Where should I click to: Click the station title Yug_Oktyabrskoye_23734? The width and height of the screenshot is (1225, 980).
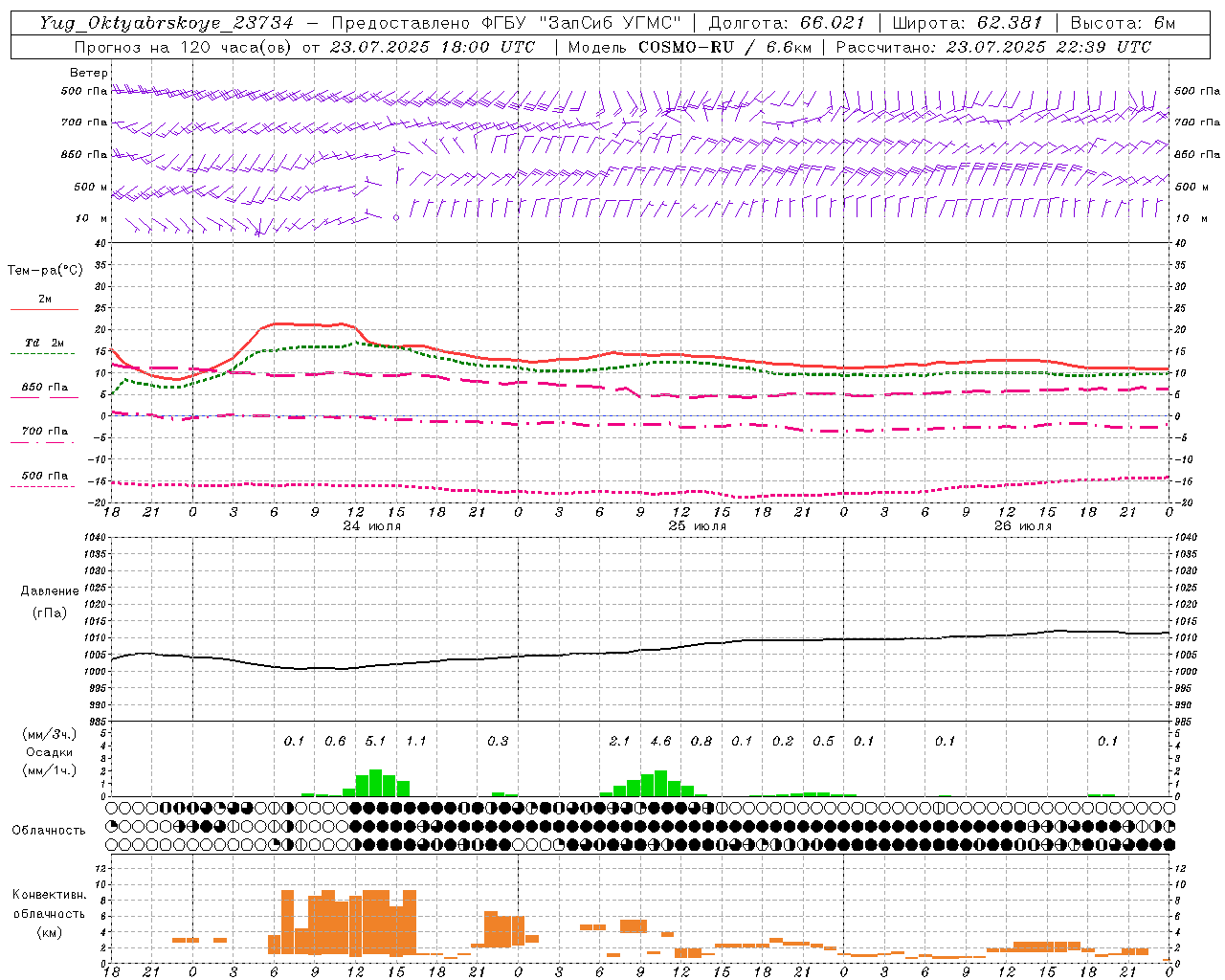point(167,23)
